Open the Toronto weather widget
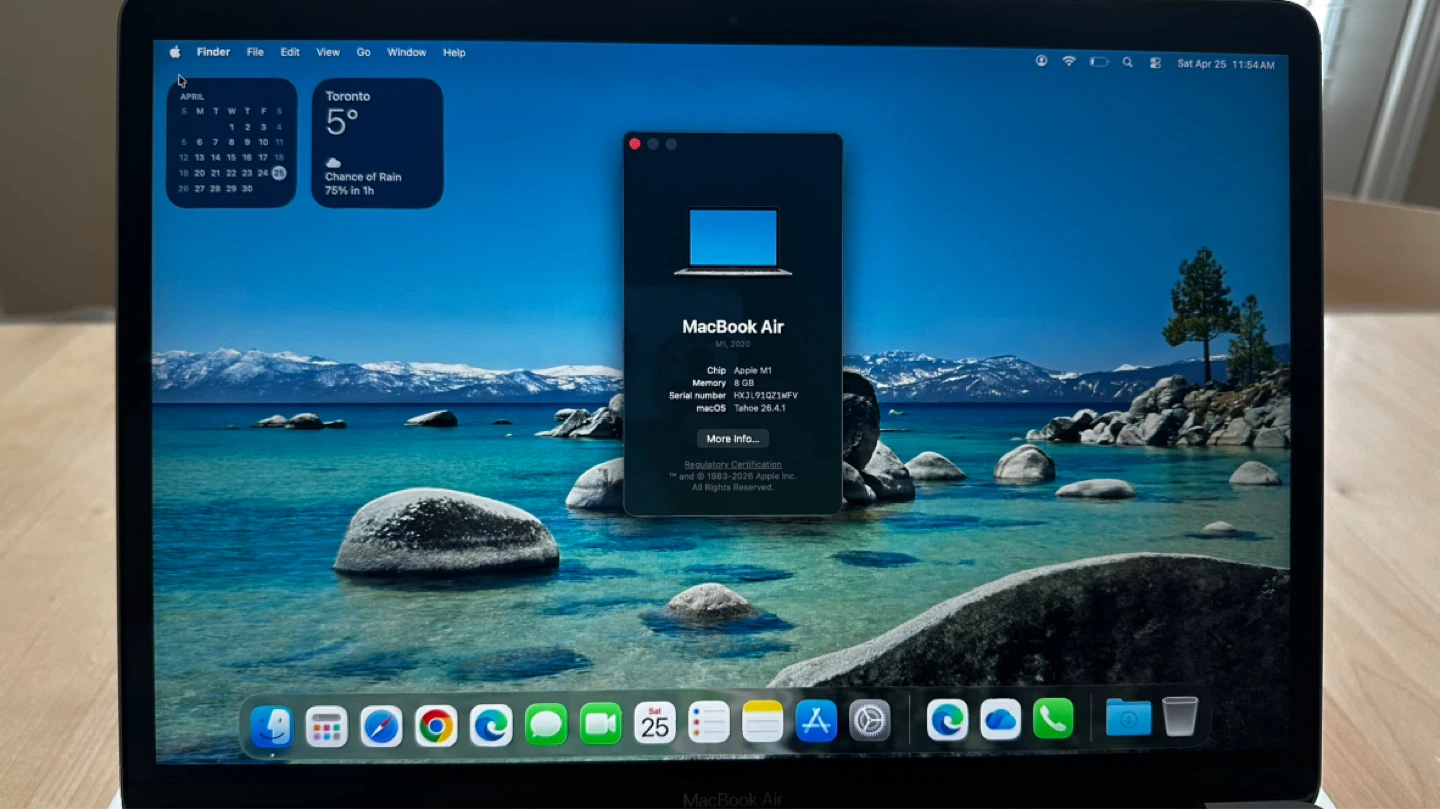This screenshot has height=809, width=1440. (377, 143)
